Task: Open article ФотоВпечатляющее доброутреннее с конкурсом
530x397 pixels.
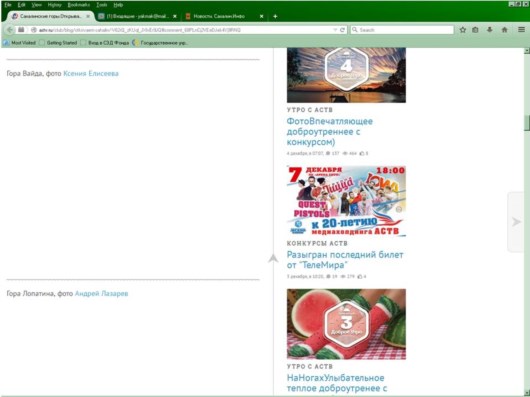Action: (x=330, y=131)
